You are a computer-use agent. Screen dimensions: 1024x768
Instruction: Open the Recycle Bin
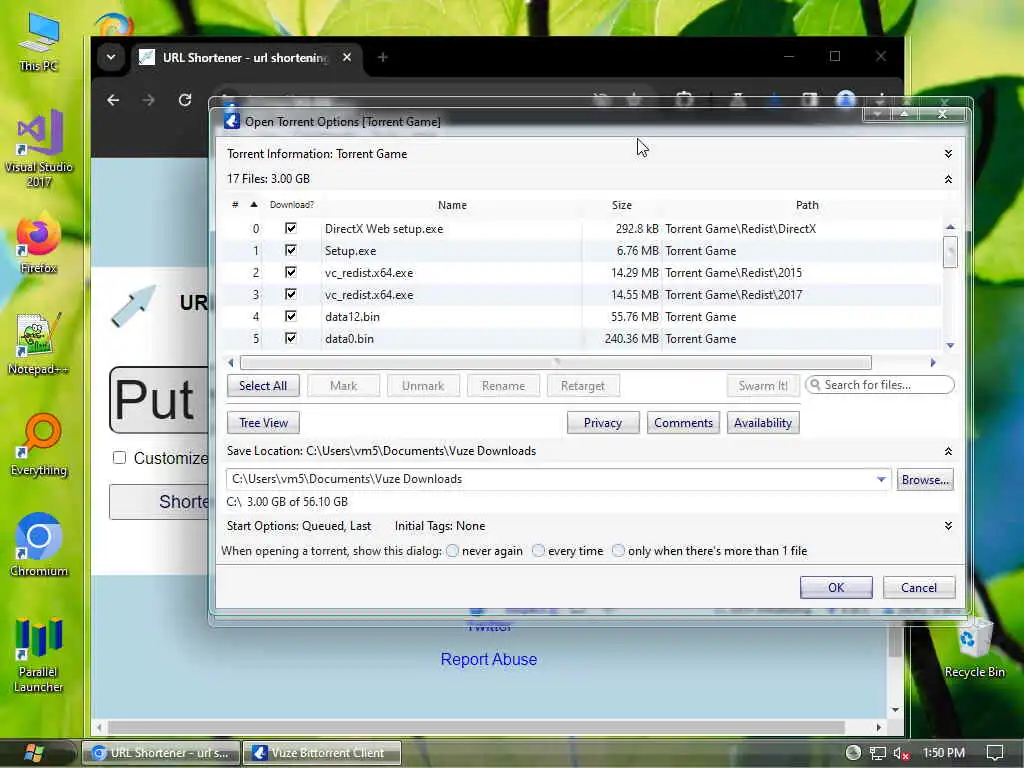974,647
